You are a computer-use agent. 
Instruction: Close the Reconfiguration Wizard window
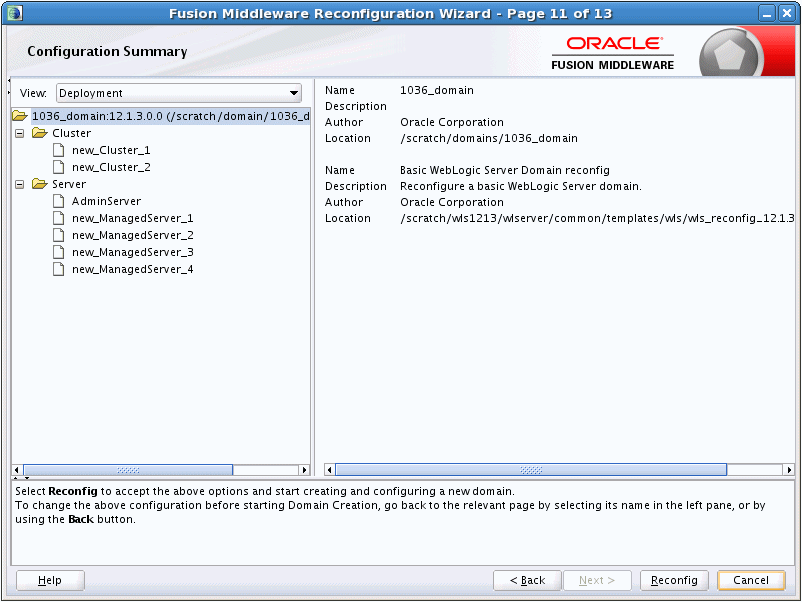coord(787,13)
